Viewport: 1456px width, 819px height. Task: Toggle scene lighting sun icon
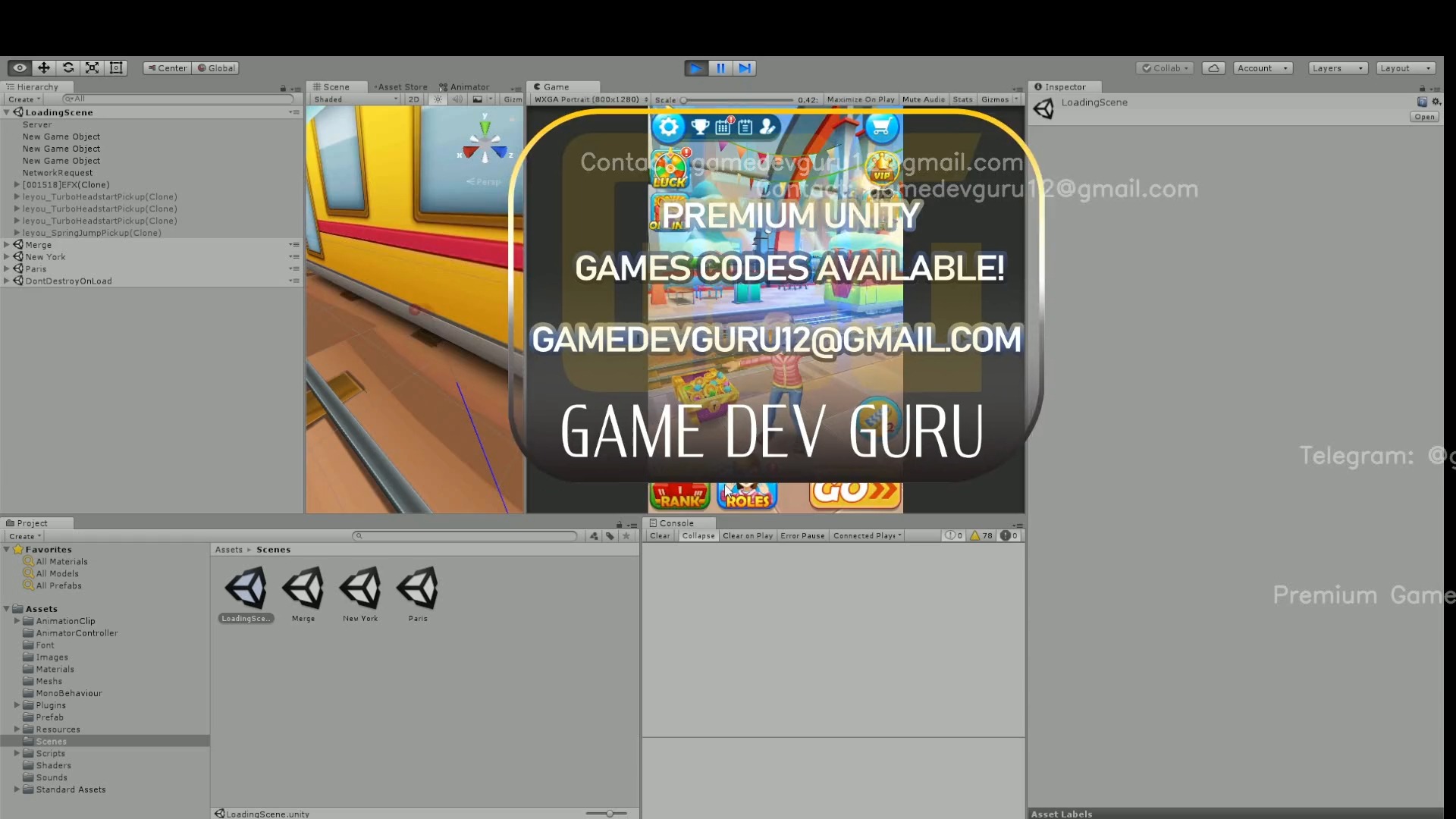pyautogui.click(x=438, y=99)
